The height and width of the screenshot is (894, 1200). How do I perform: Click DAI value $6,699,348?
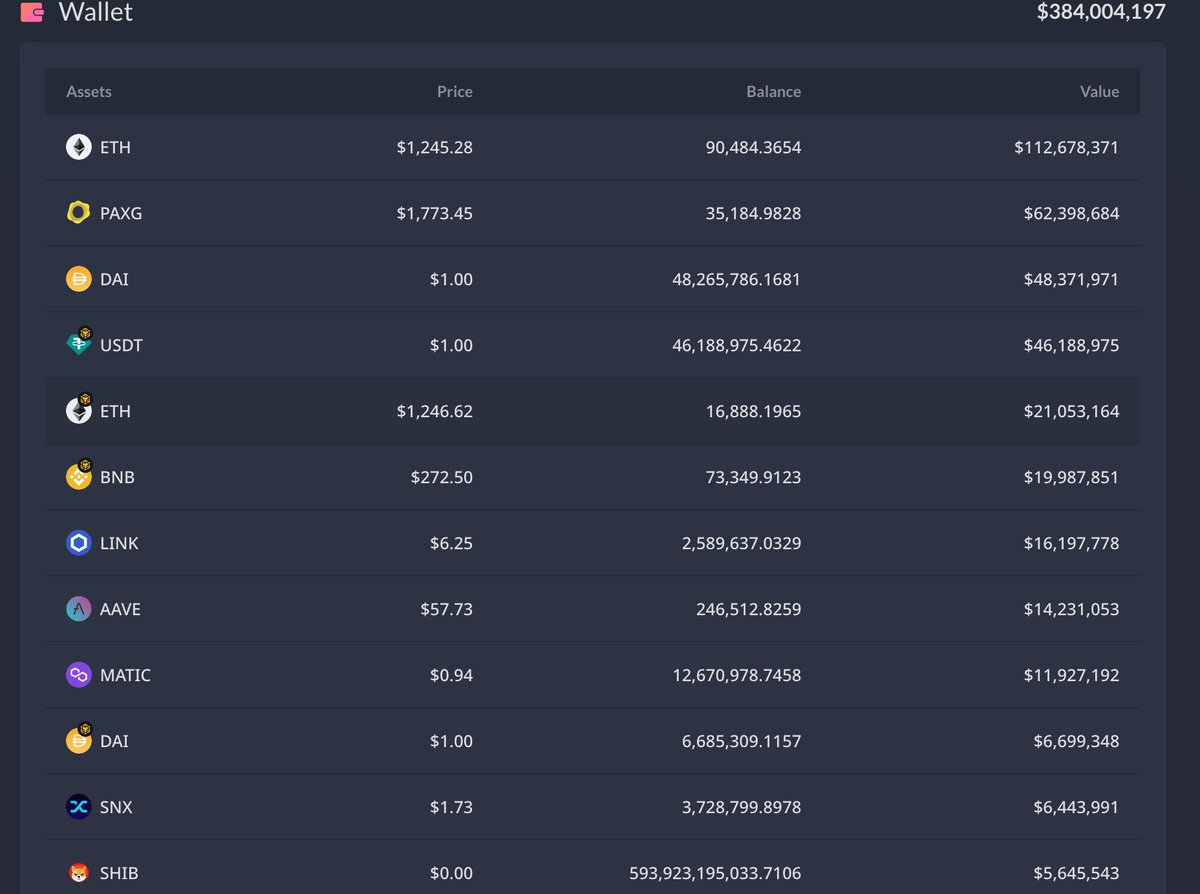(x=1077, y=741)
